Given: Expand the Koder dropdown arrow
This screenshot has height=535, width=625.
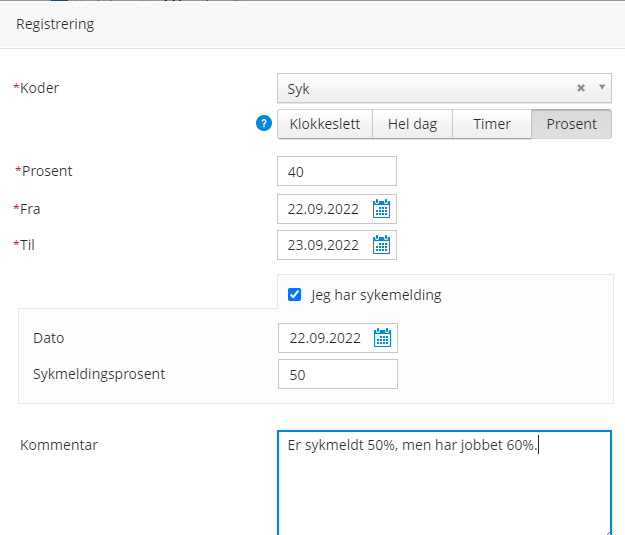Looking at the screenshot, I should [602, 87].
